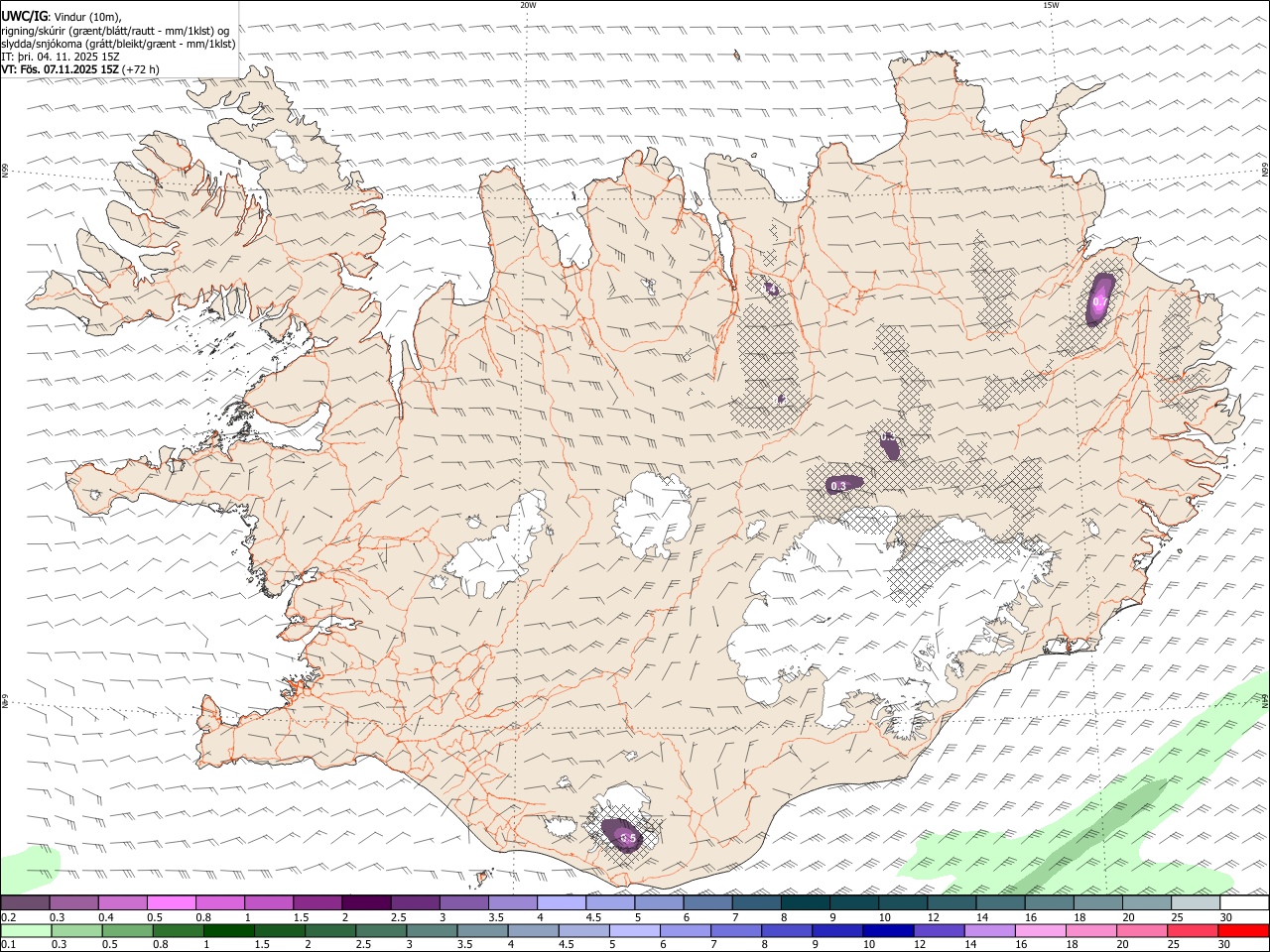Click the light lavender 4 snow legend swatch
1270x952 pixels.
click(x=562, y=903)
